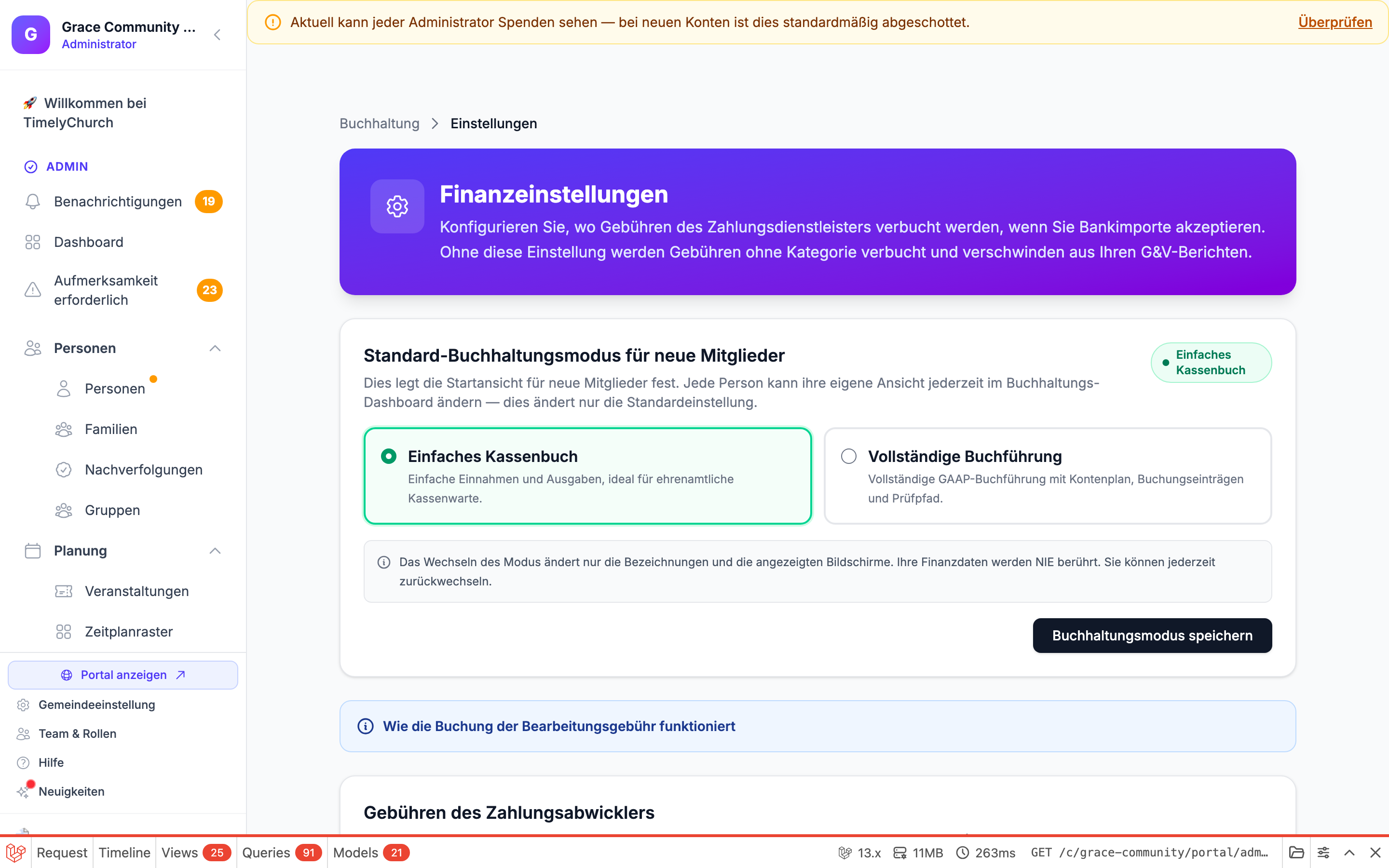The image size is (1389, 868).
Task: Open the Views tab in the debugbar
Action: [x=196, y=853]
